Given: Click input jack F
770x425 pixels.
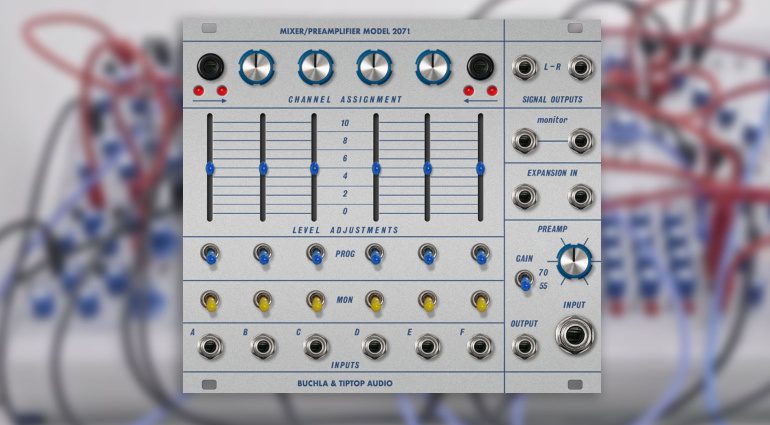Looking at the screenshot, I should click(x=480, y=346).
